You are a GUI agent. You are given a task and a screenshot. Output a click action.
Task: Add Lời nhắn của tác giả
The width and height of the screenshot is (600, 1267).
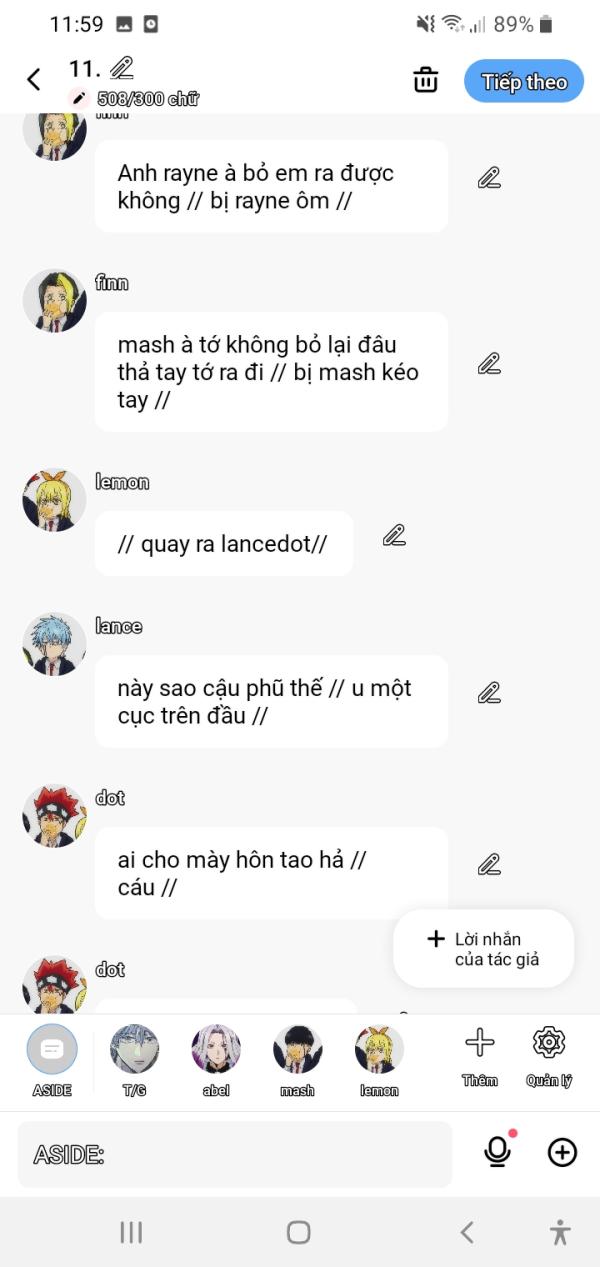[484, 948]
